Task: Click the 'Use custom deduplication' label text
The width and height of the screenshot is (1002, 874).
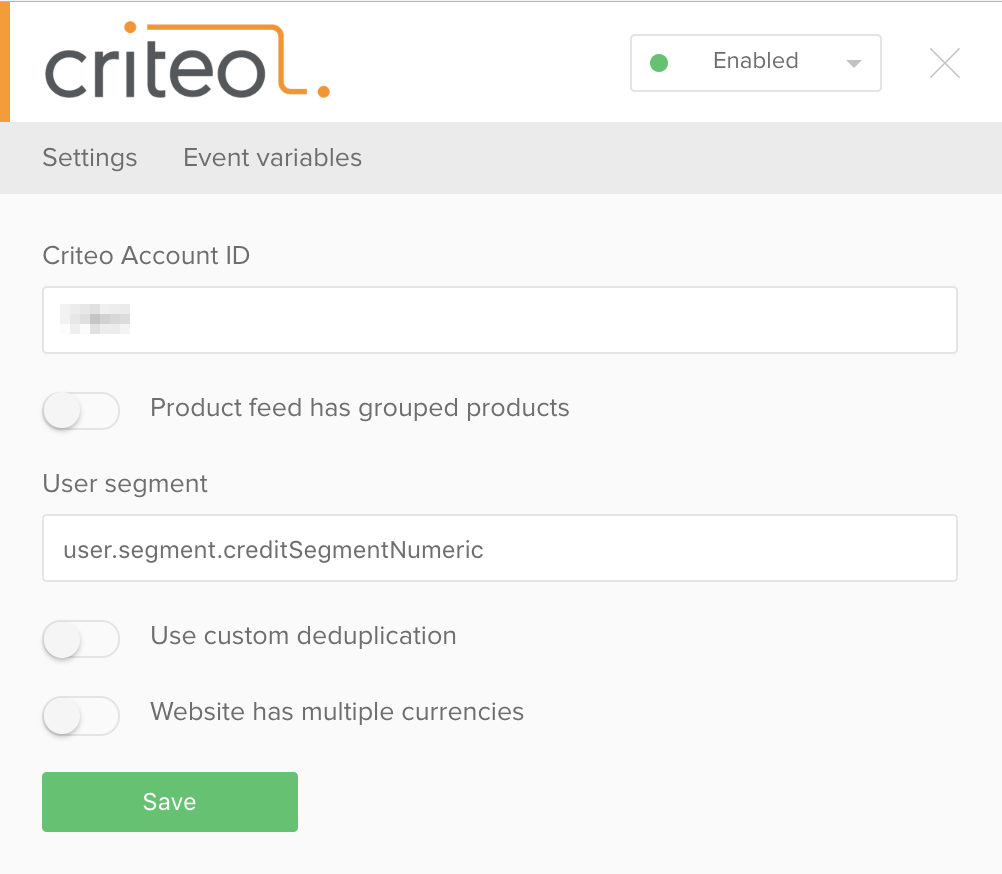Action: pos(303,636)
